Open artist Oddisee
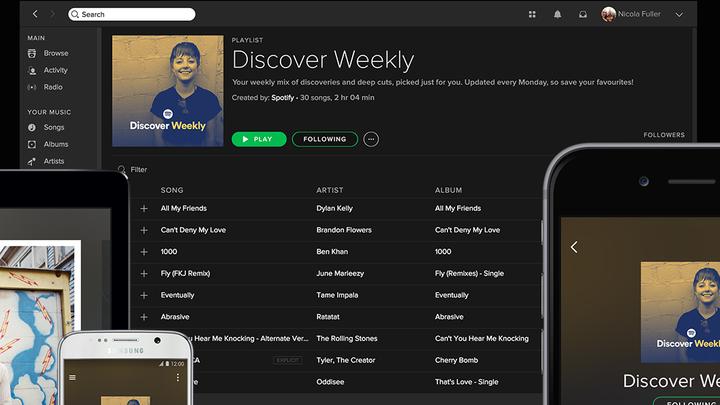Viewport: 720px width, 405px height. 330,382
